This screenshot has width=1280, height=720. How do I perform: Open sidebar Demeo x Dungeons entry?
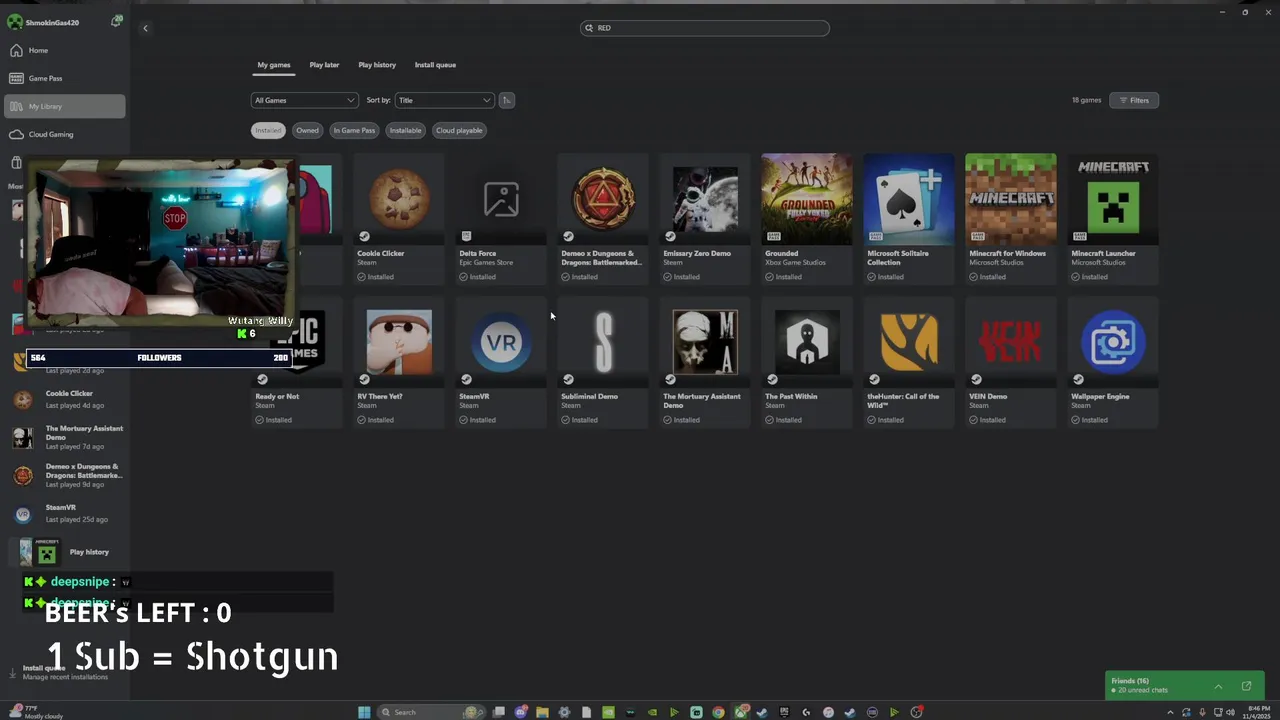pyautogui.click(x=65, y=475)
